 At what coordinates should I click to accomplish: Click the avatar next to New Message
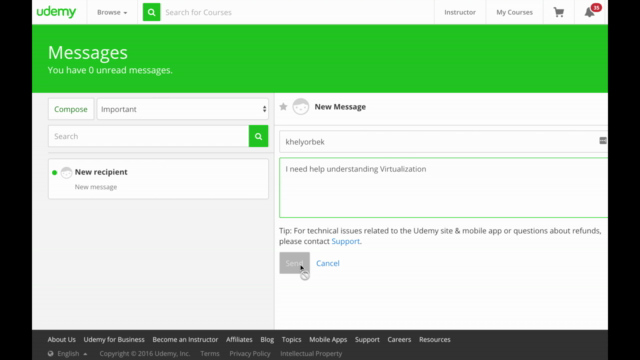[x=301, y=107]
